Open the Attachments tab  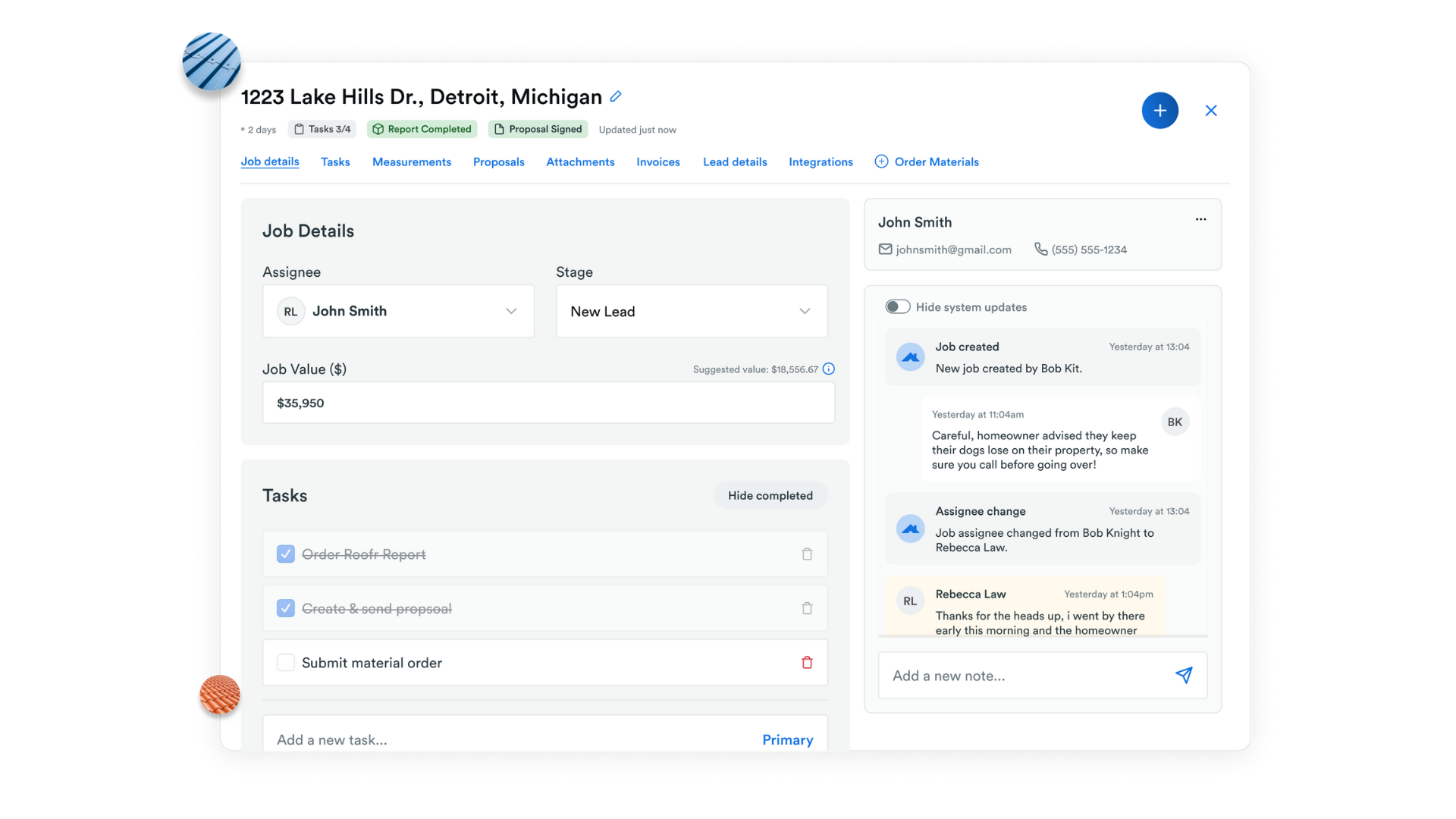580,162
